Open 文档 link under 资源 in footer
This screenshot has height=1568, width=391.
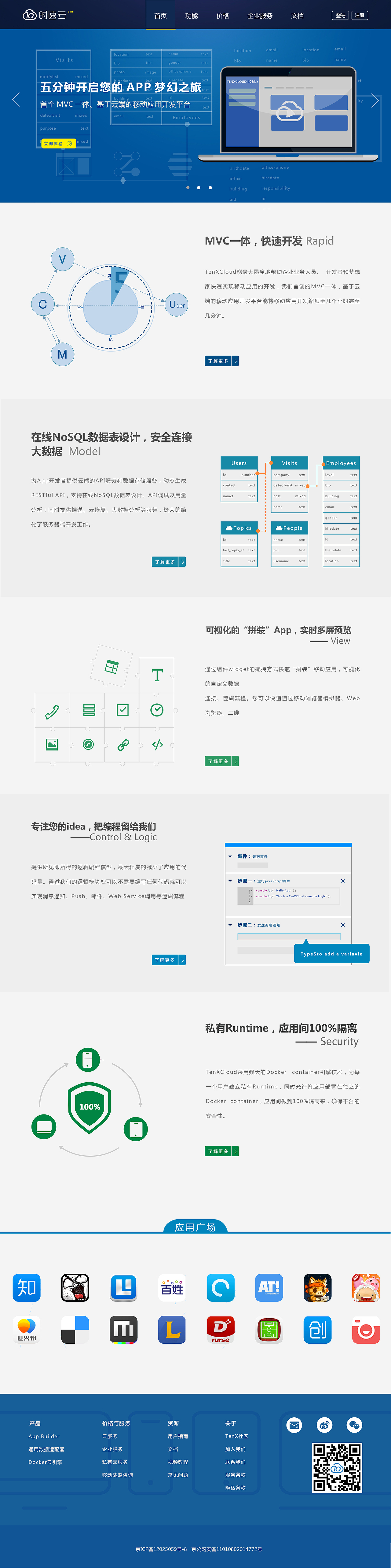pyautogui.click(x=173, y=1449)
